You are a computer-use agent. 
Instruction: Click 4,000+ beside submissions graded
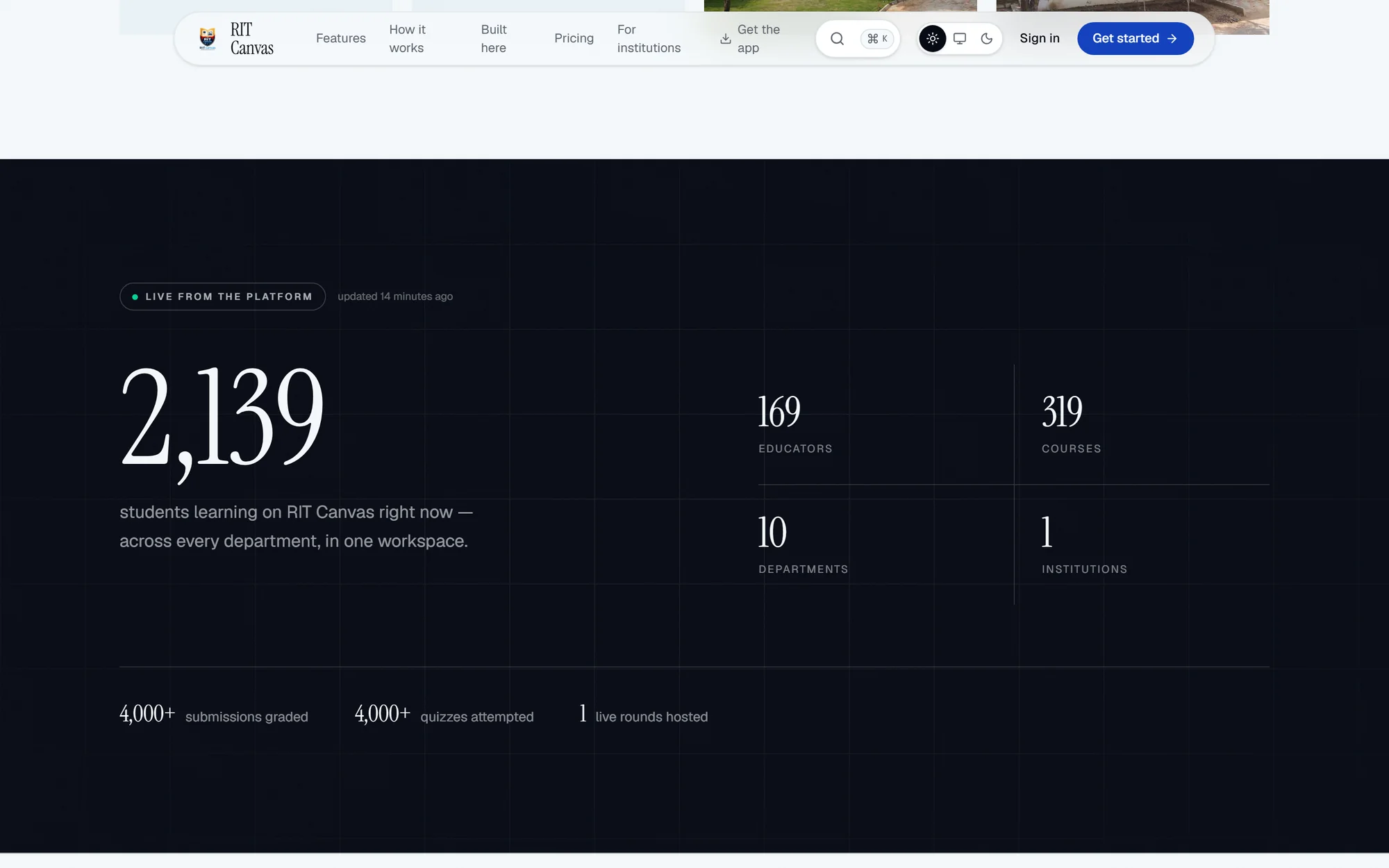[147, 714]
